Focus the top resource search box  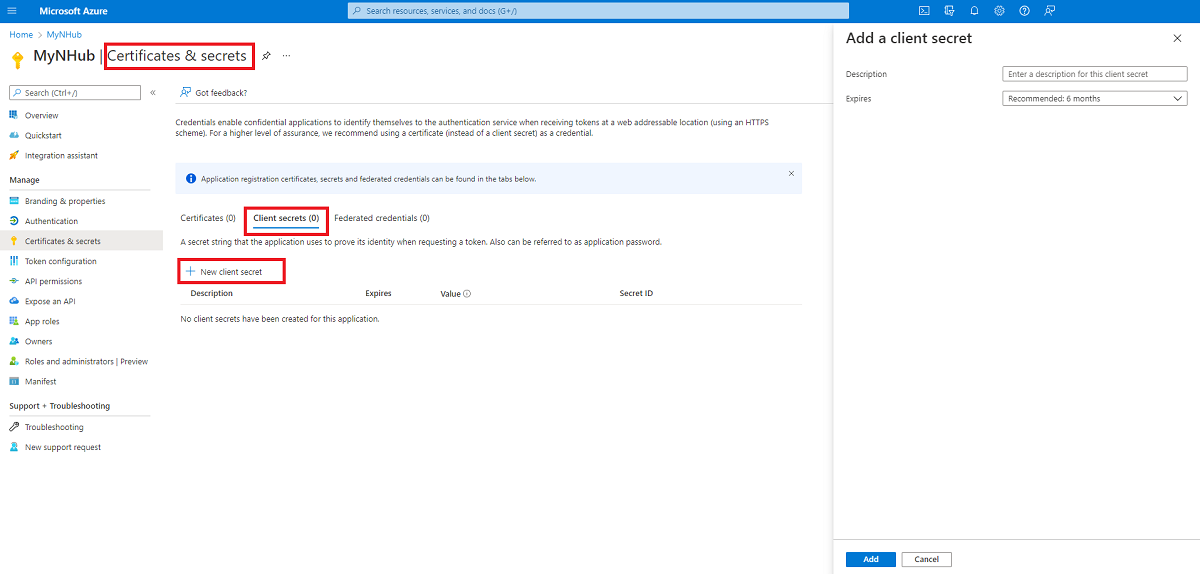click(598, 11)
